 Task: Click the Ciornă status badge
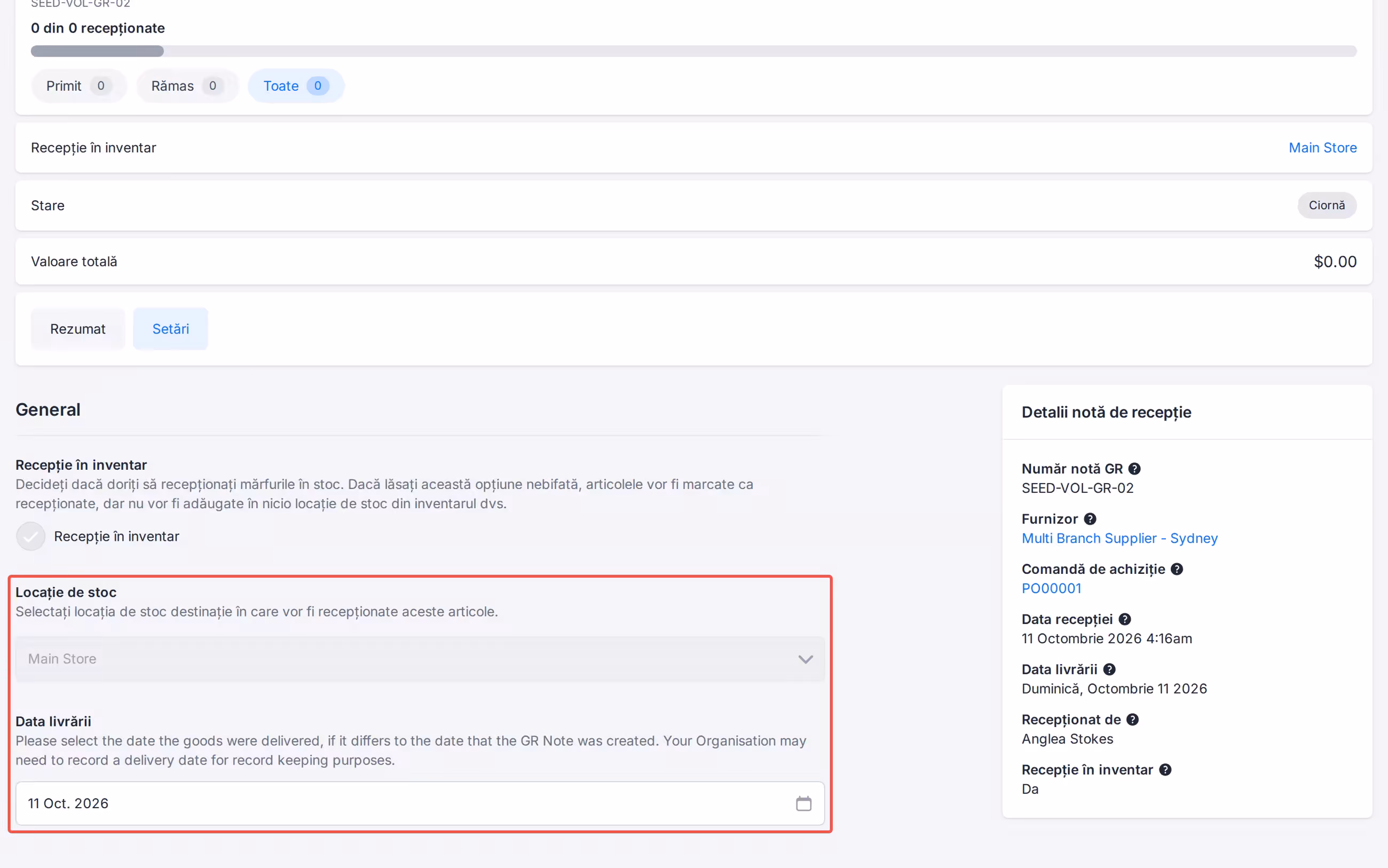point(1326,206)
